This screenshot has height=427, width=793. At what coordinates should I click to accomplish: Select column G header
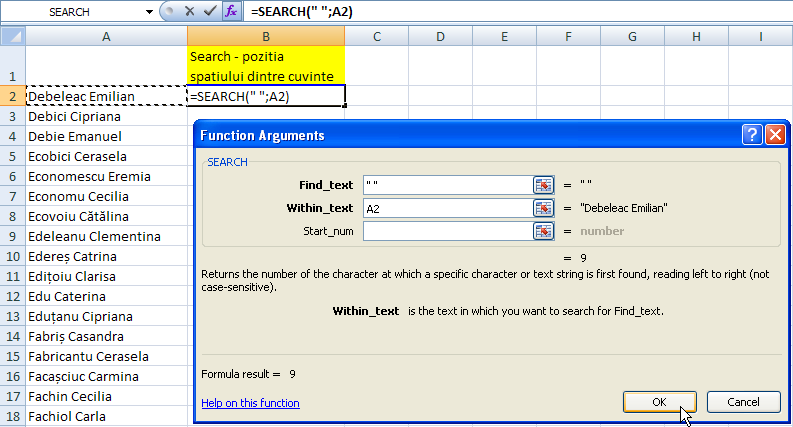[x=632, y=36]
